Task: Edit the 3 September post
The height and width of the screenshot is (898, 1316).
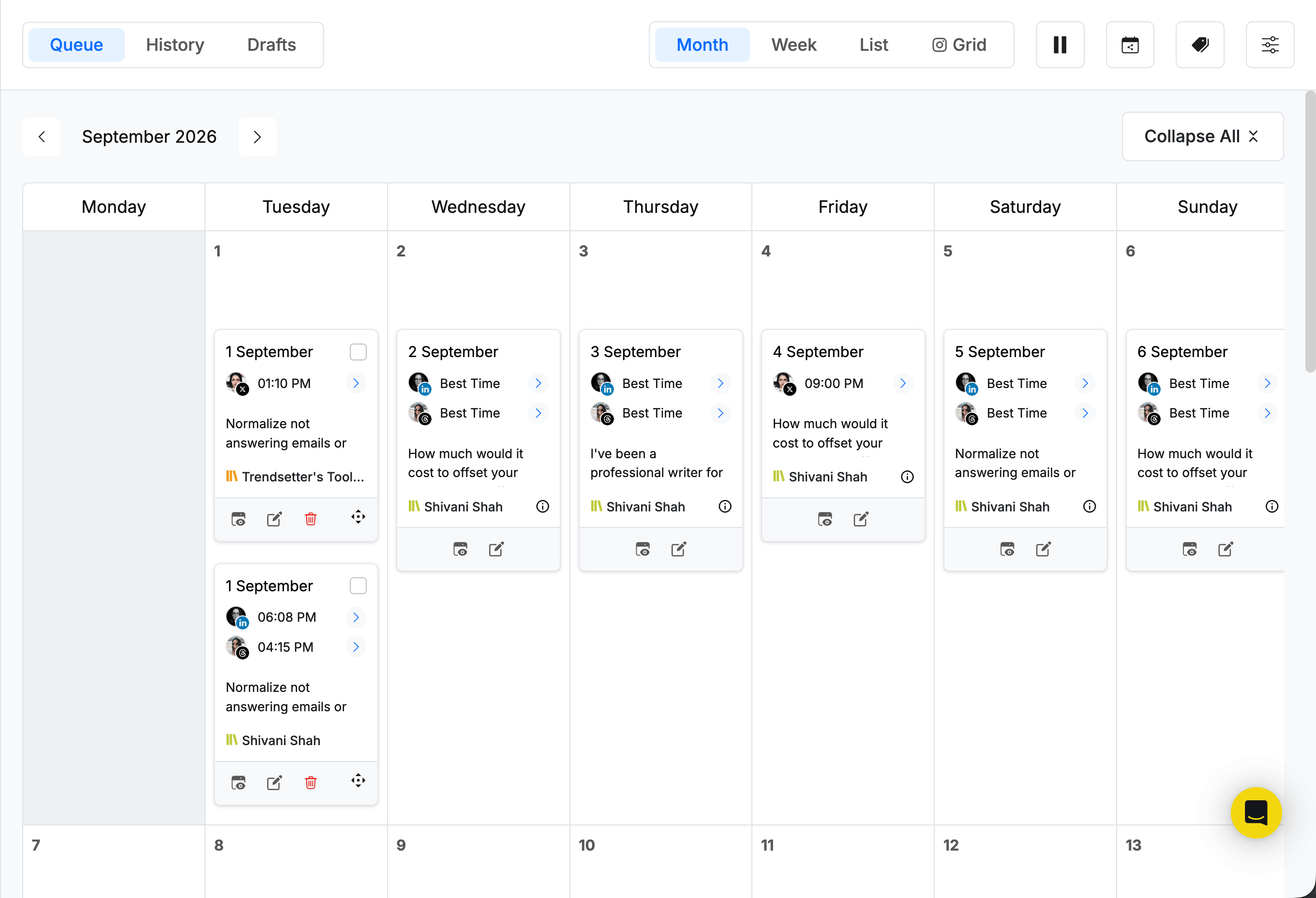Action: point(678,549)
